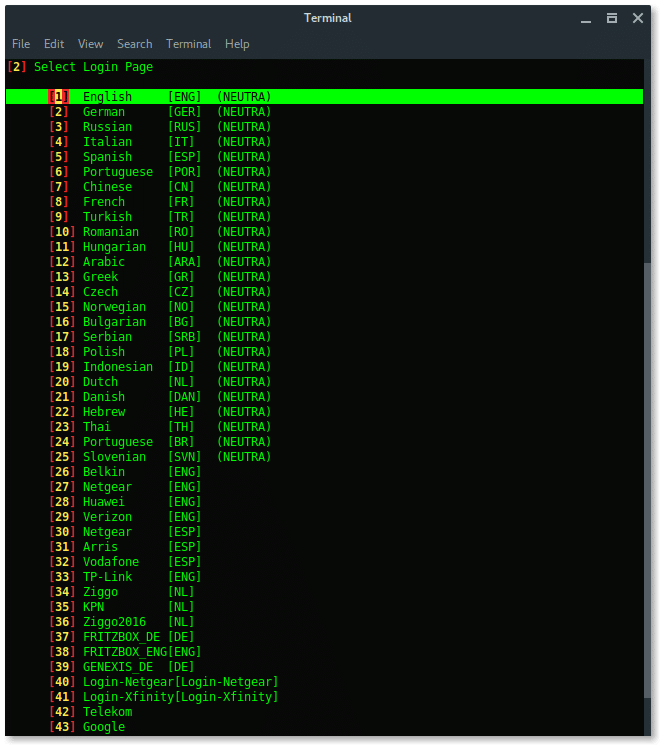Click the 'KPN' list entry
The width and height of the screenshot is (660, 745).
coord(93,607)
